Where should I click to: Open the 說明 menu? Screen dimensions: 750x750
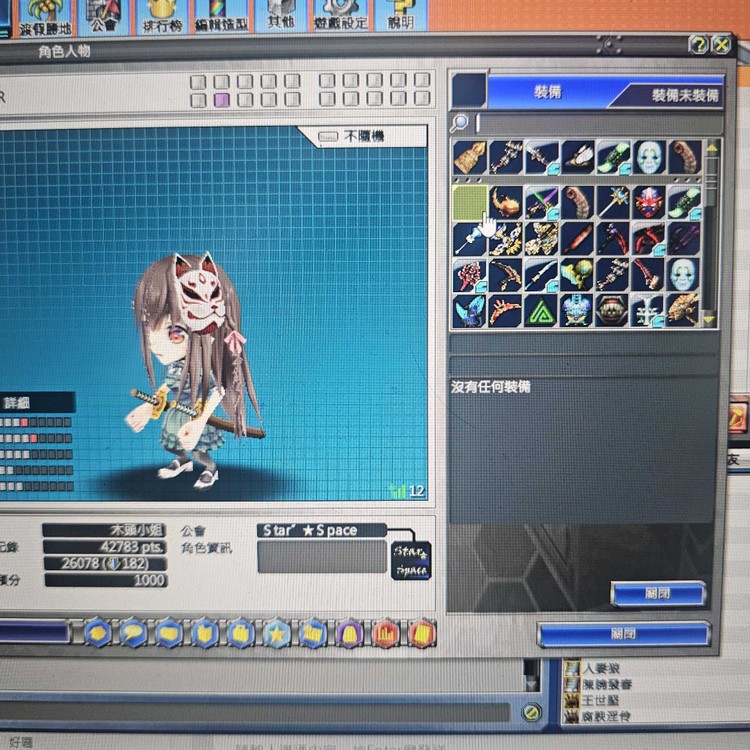point(401,15)
